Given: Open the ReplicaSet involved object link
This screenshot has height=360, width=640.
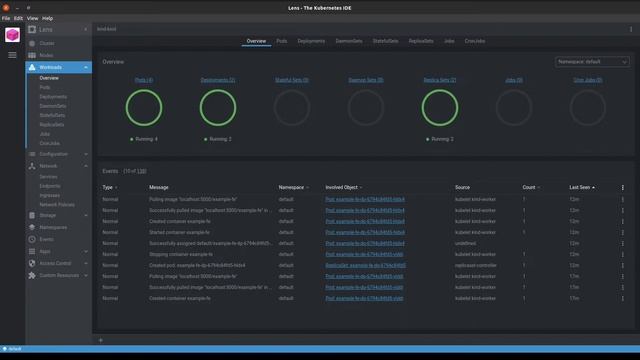Looking at the screenshot, I should [x=366, y=265].
